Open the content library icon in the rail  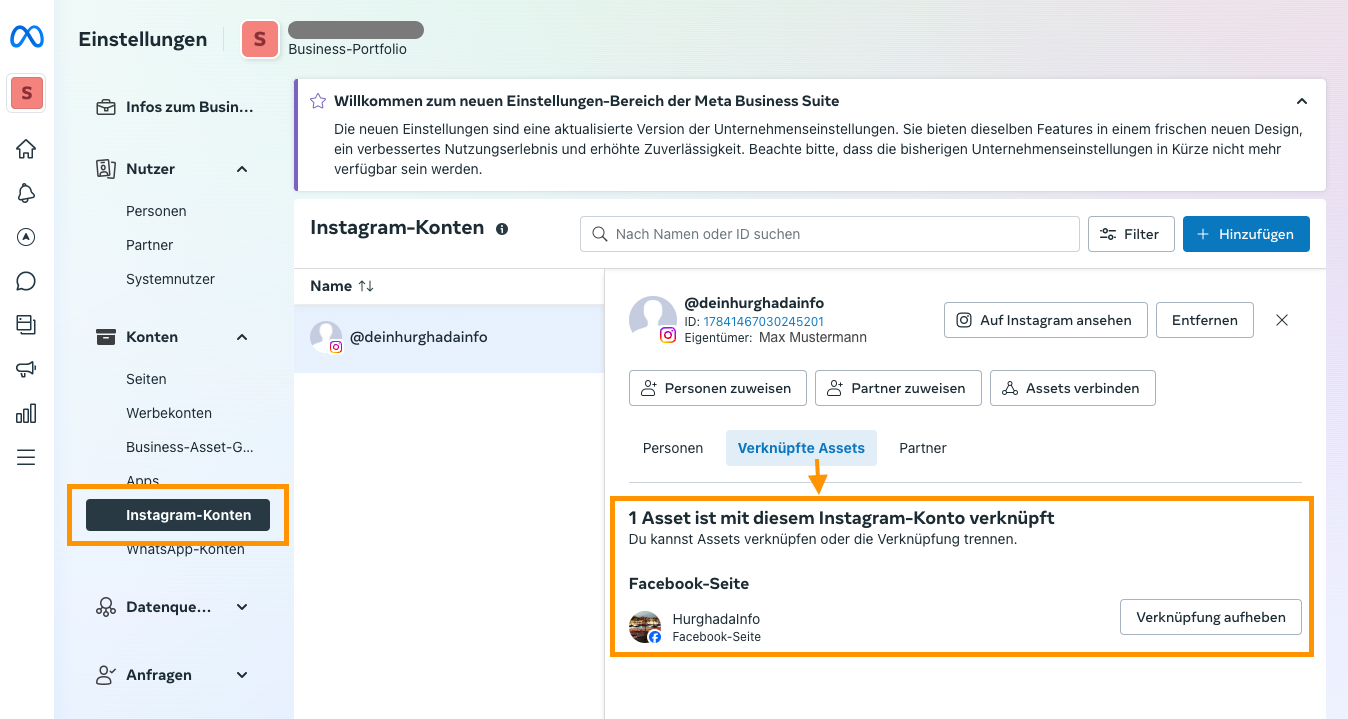tap(26, 325)
